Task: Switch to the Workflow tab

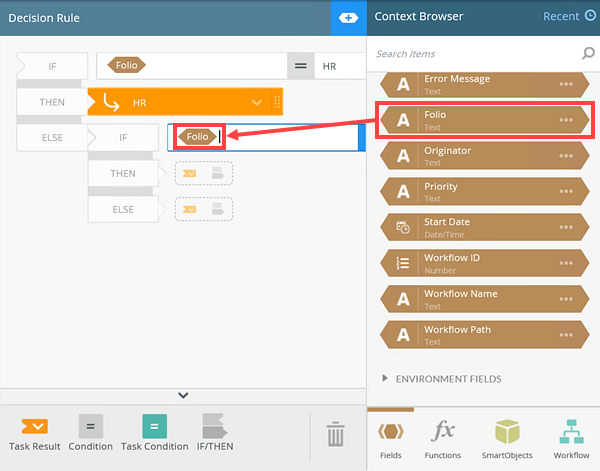Action: [x=571, y=439]
